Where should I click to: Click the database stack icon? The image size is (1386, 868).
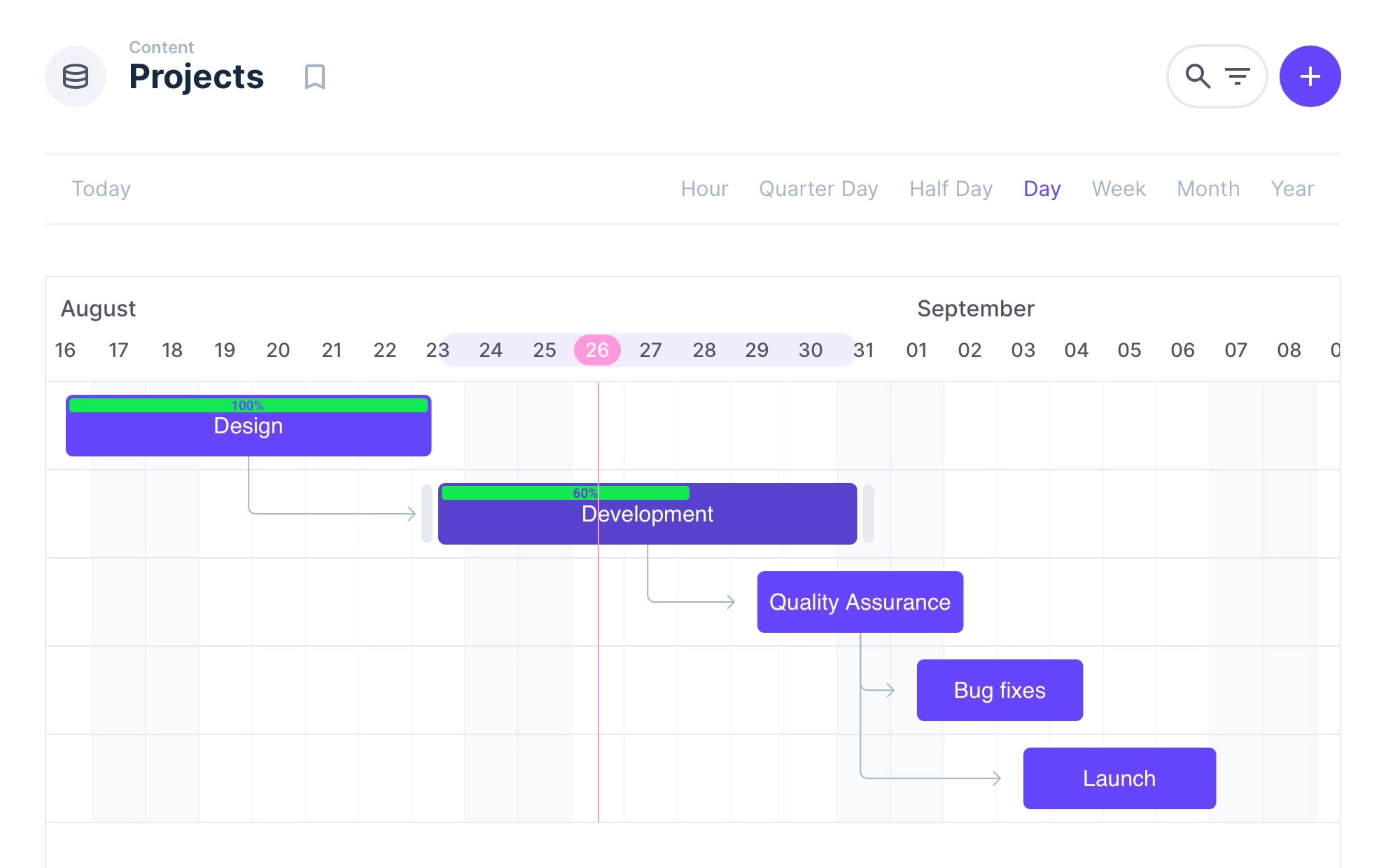coord(76,76)
